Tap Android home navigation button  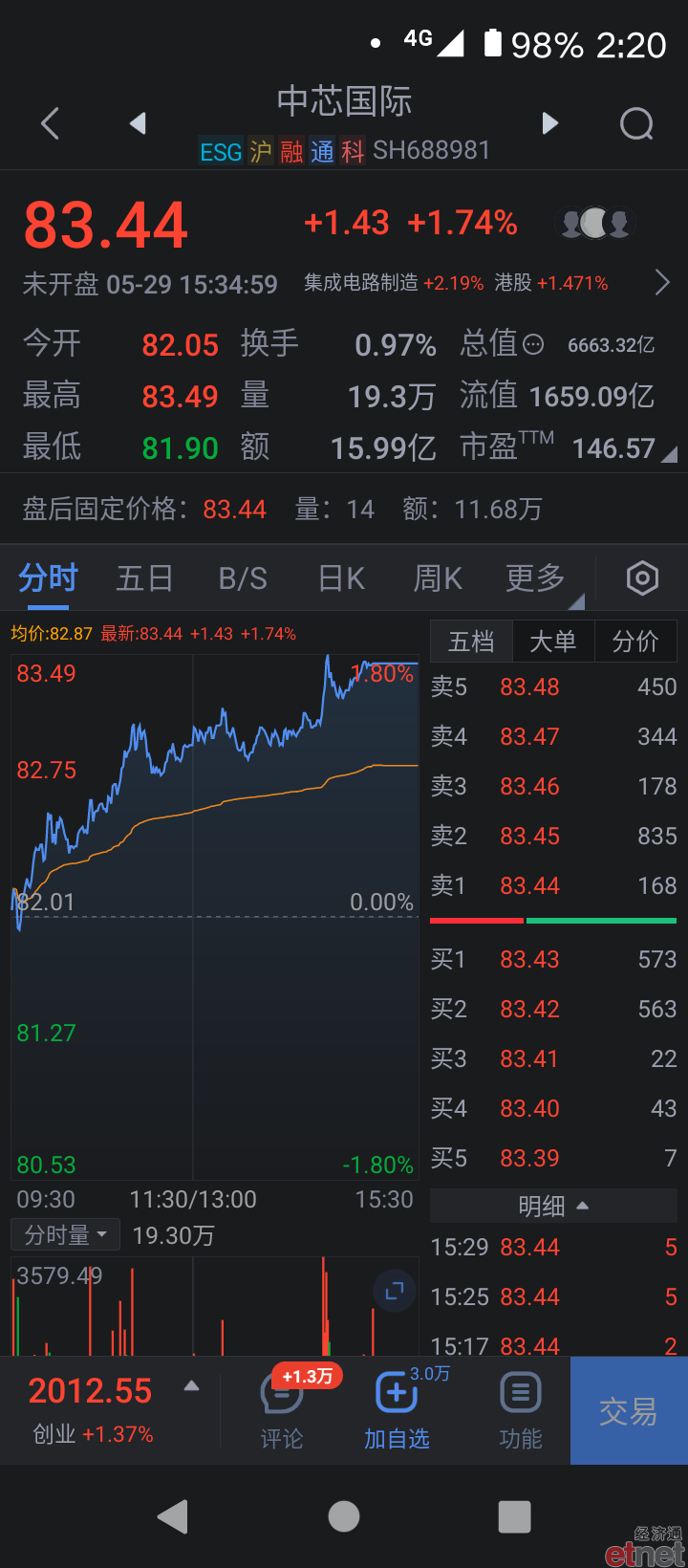tap(344, 1516)
